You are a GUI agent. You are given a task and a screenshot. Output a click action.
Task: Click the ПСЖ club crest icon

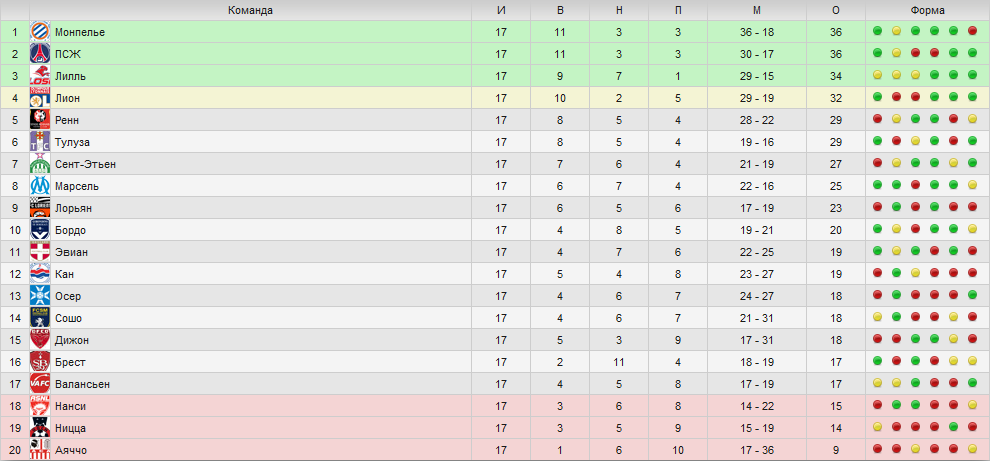(40, 54)
